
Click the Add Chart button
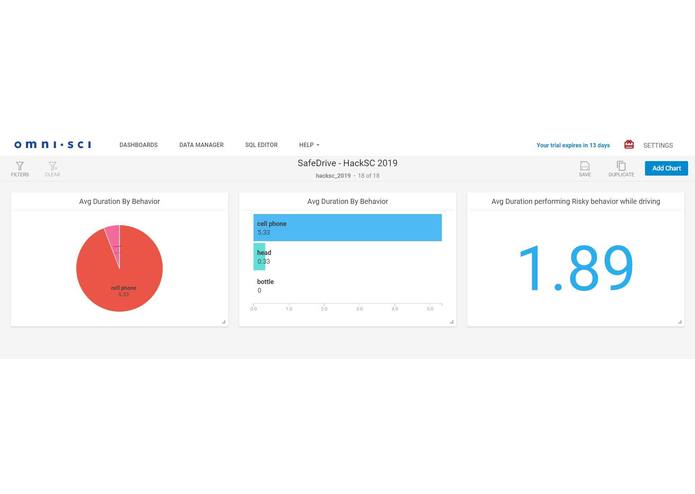(666, 168)
